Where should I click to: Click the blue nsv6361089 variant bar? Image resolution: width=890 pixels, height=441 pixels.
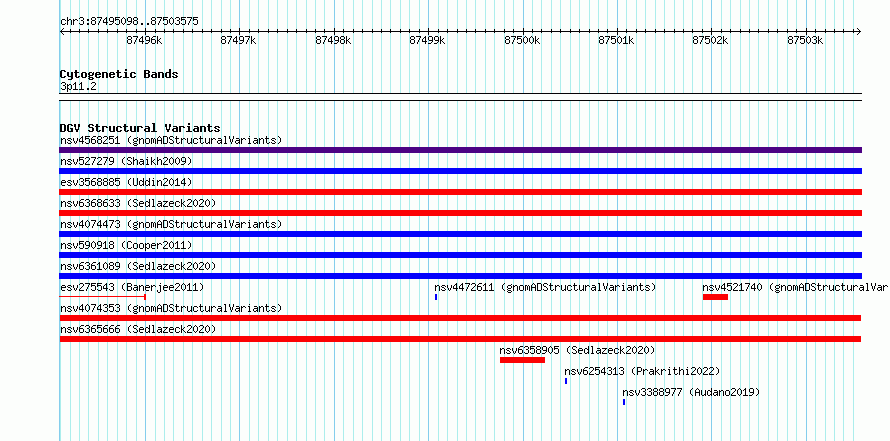460,276
